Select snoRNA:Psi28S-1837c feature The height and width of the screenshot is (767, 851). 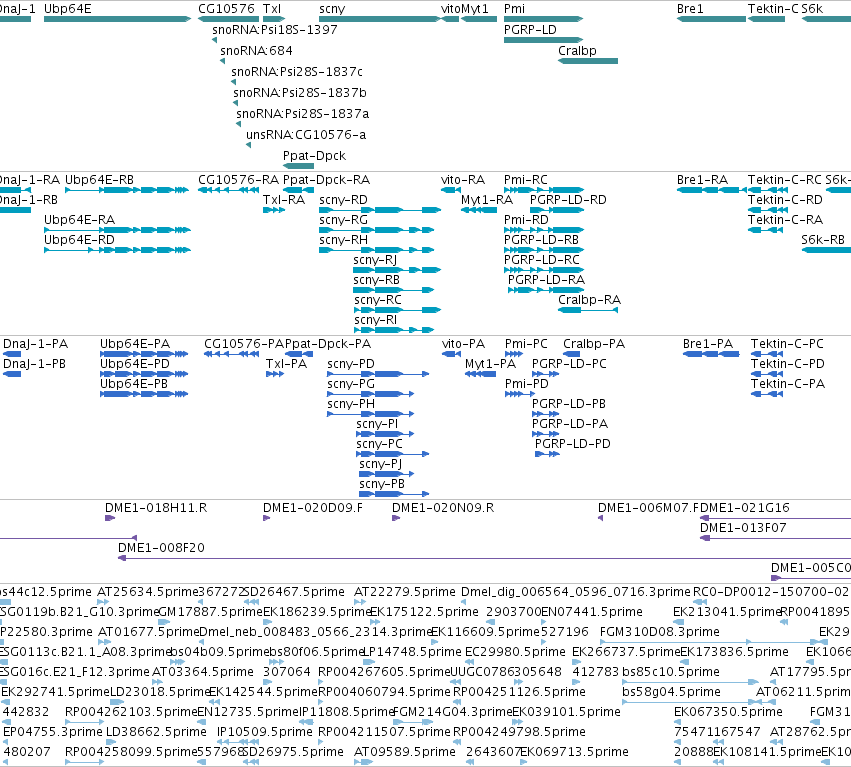(233, 82)
